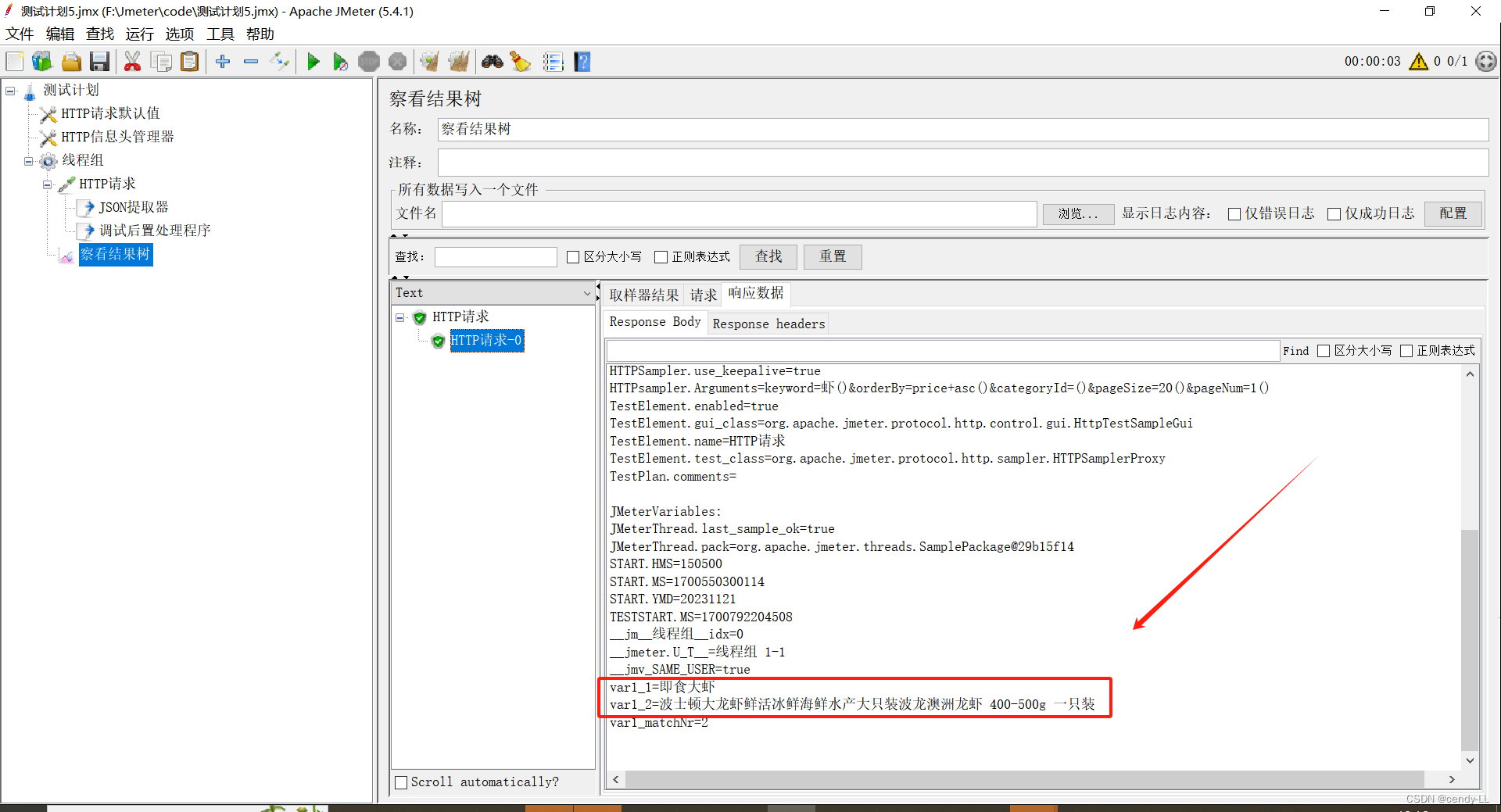The image size is (1501, 812).
Task: Click the 浏览 button to choose a file
Action: coord(1078,213)
